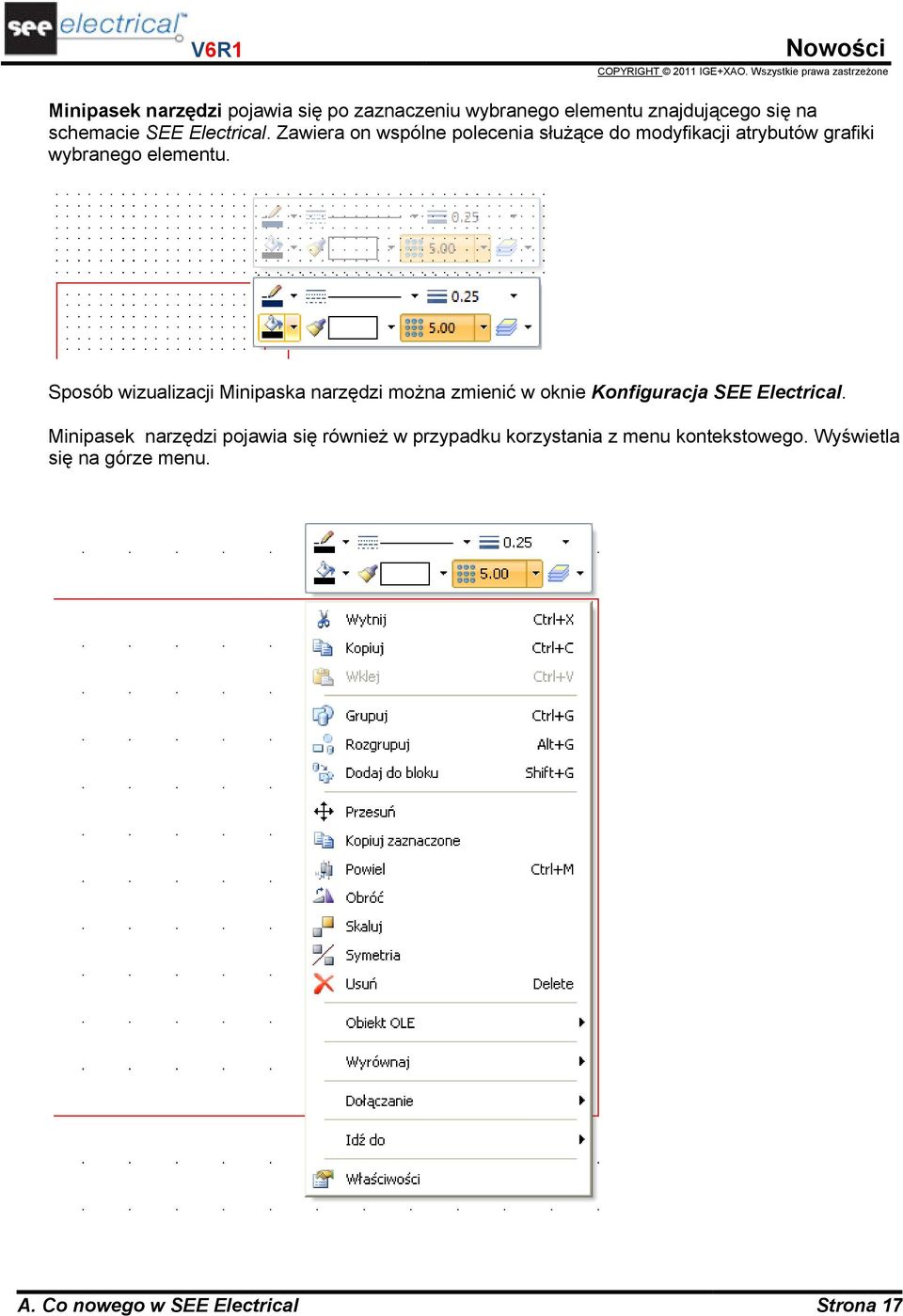
Task: Click the layers icon in context-menu mini toolbar
Action: [x=559, y=573]
